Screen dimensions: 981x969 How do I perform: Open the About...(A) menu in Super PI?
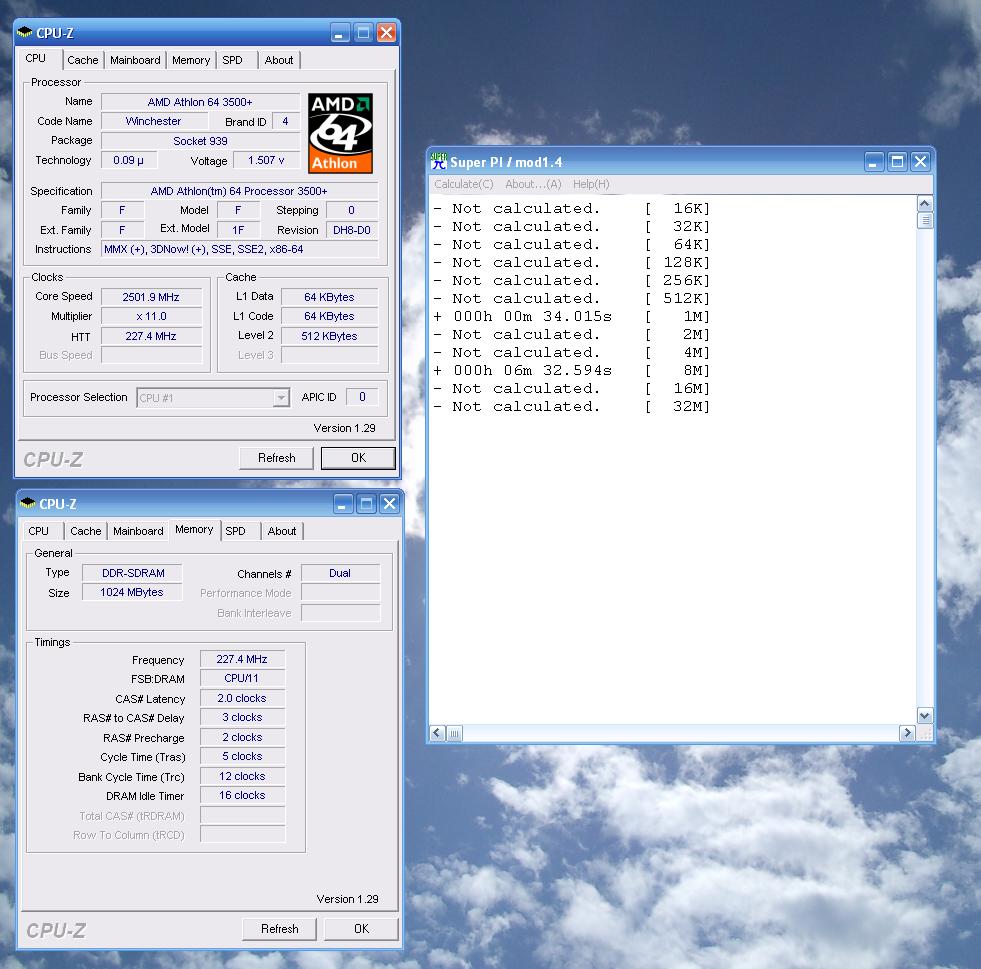click(x=533, y=184)
